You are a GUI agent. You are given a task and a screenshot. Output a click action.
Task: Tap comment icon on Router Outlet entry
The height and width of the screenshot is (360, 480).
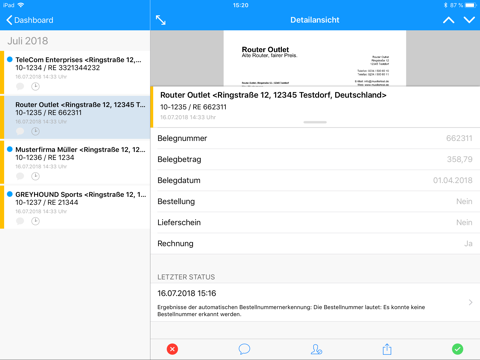20,131
